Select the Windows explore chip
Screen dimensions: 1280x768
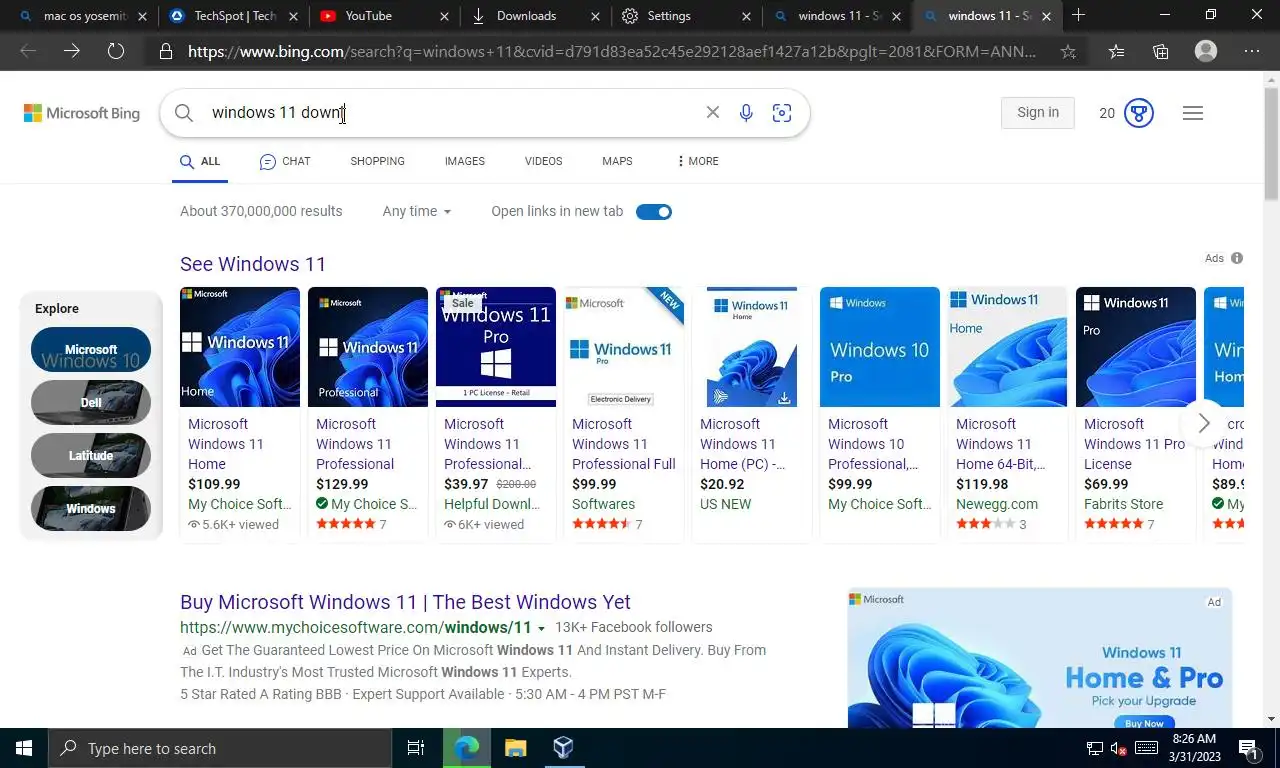click(x=91, y=509)
